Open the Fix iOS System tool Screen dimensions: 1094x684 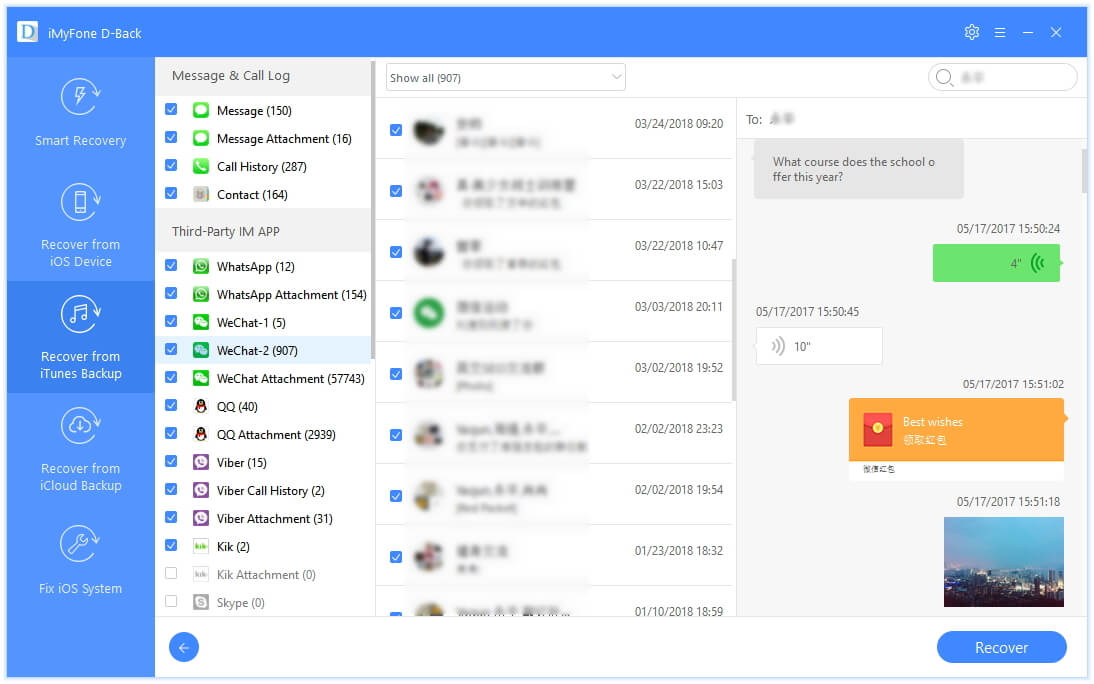tap(80, 560)
